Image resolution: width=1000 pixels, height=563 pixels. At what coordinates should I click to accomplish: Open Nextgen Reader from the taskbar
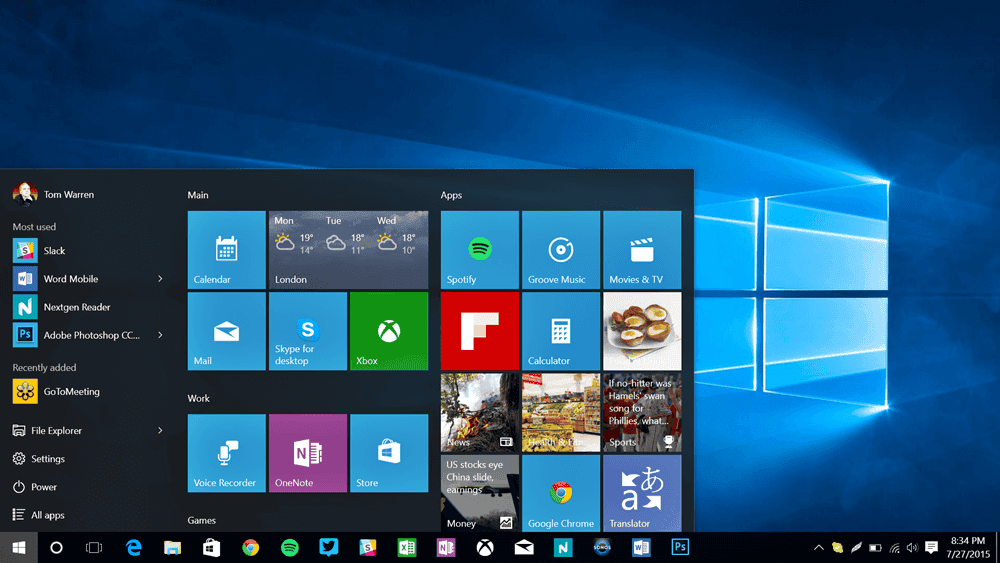tap(562, 548)
